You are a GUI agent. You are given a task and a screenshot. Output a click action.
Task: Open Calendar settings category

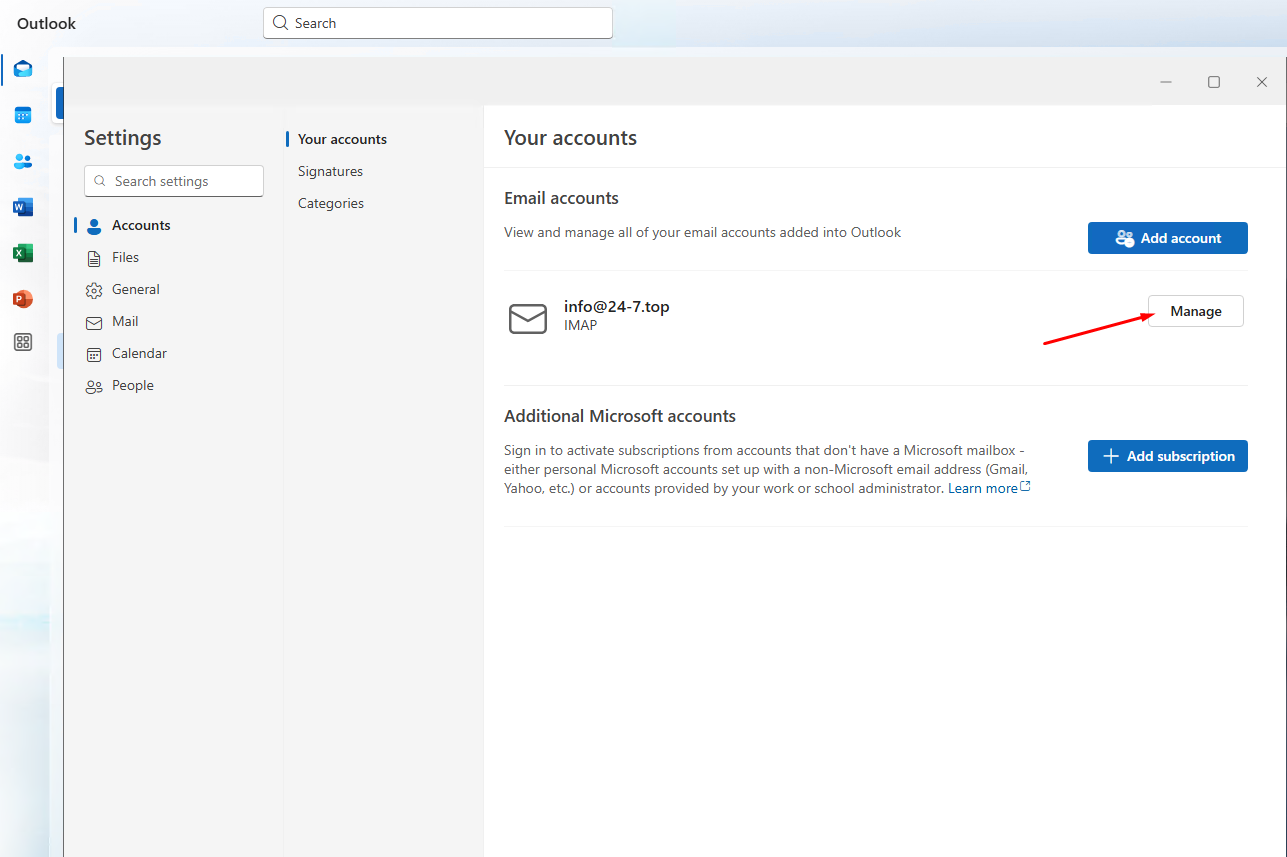click(139, 353)
